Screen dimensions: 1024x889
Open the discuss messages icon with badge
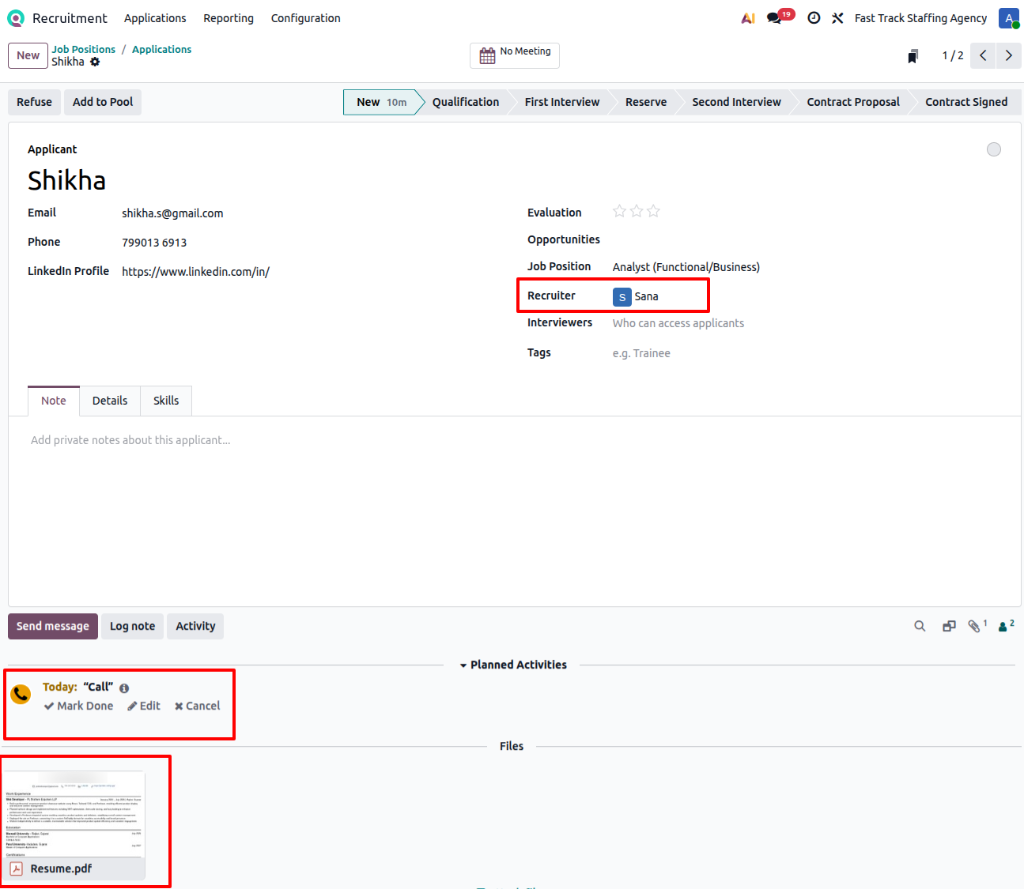click(776, 18)
